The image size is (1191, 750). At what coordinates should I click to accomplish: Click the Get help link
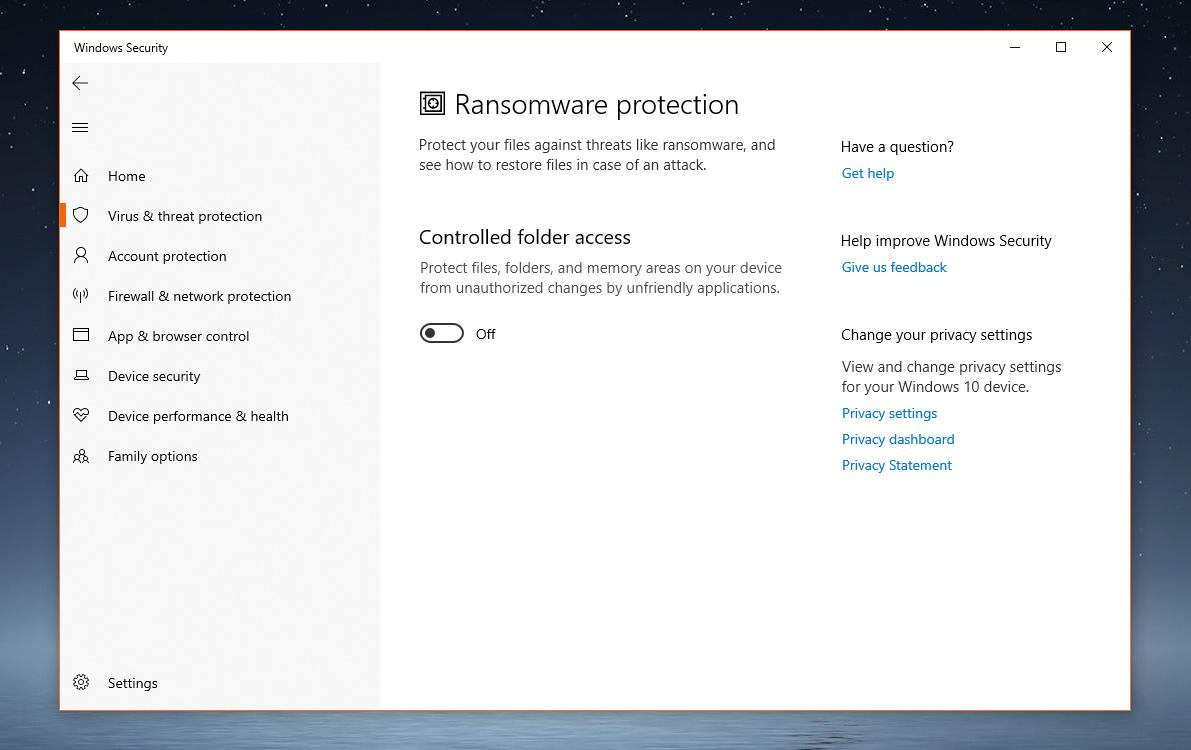[x=867, y=173]
